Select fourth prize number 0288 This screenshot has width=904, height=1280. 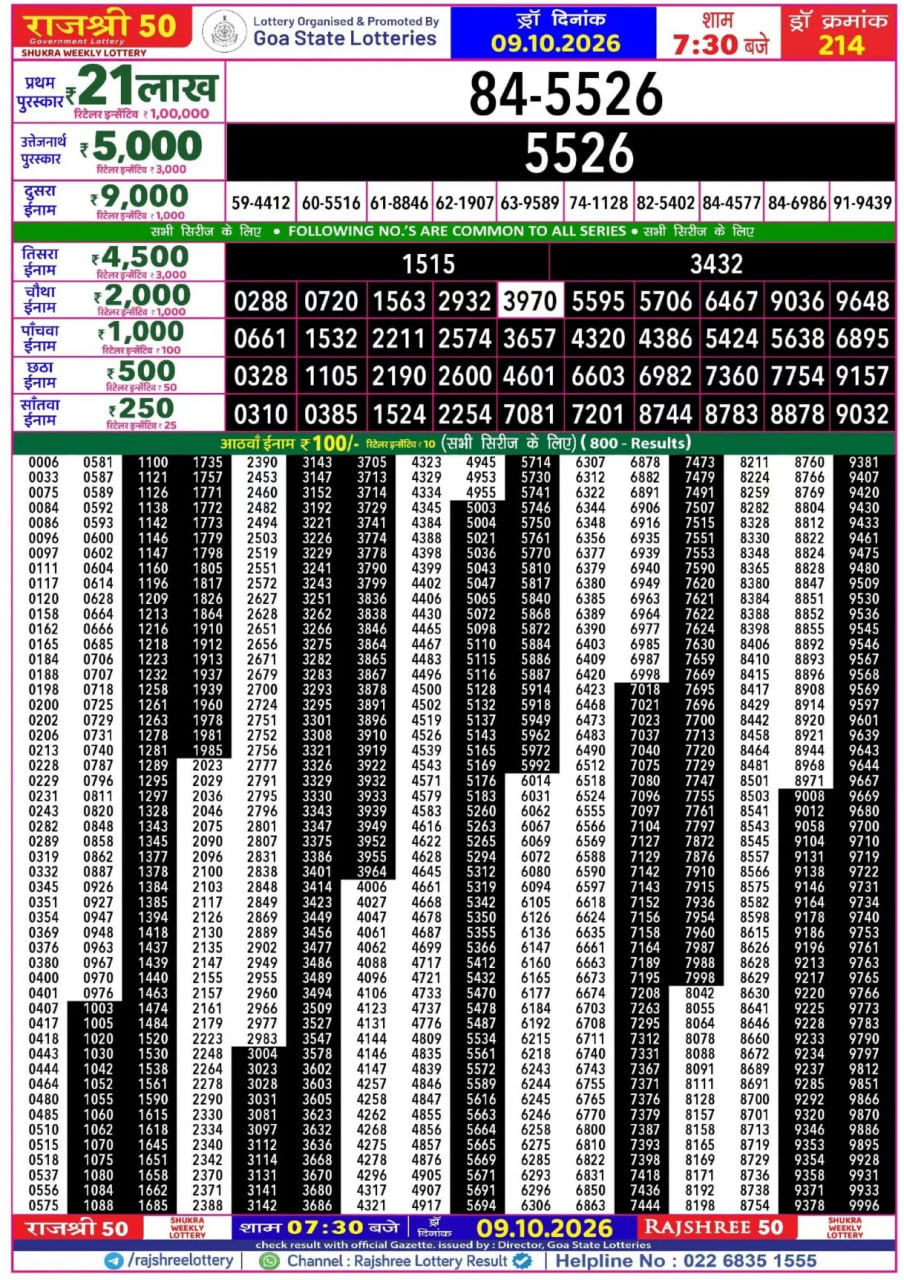click(260, 302)
